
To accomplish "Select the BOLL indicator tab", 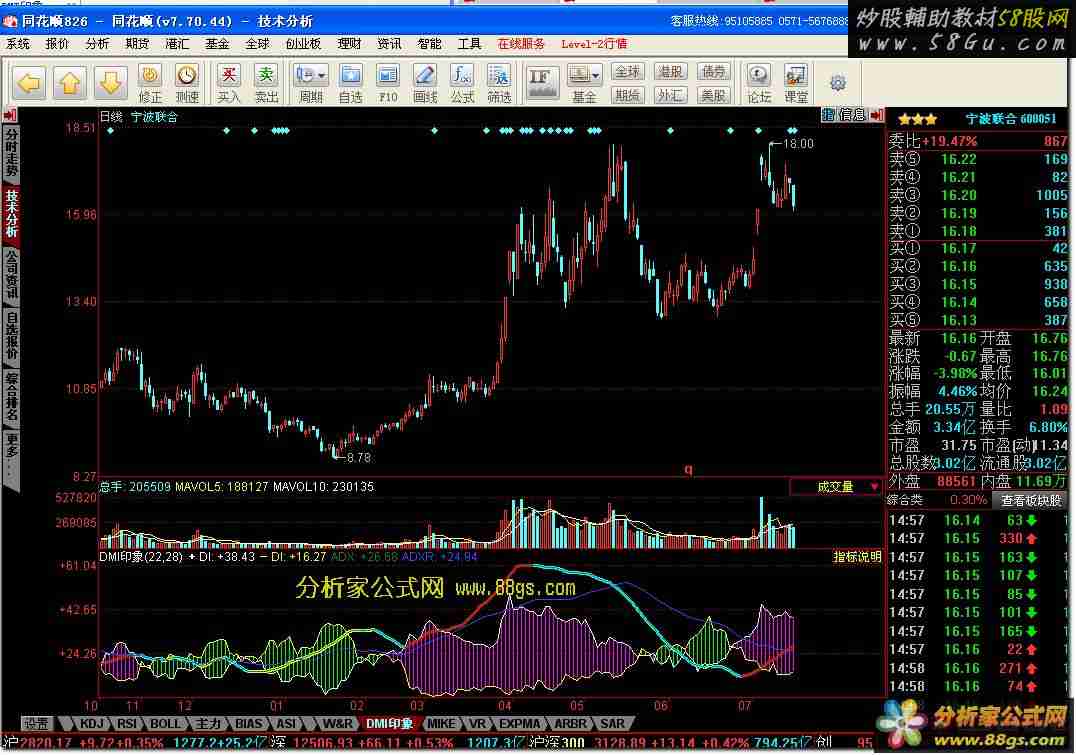I will (x=165, y=723).
